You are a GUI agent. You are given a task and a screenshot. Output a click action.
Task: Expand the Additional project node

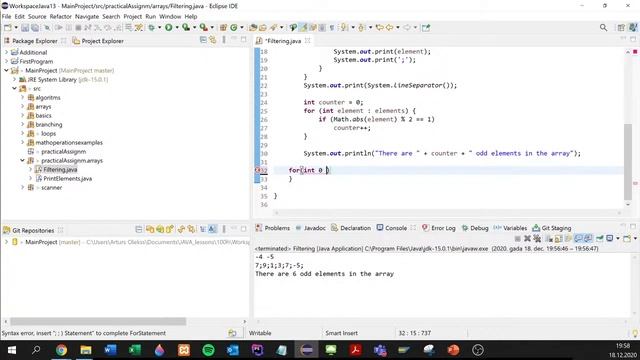(6, 52)
